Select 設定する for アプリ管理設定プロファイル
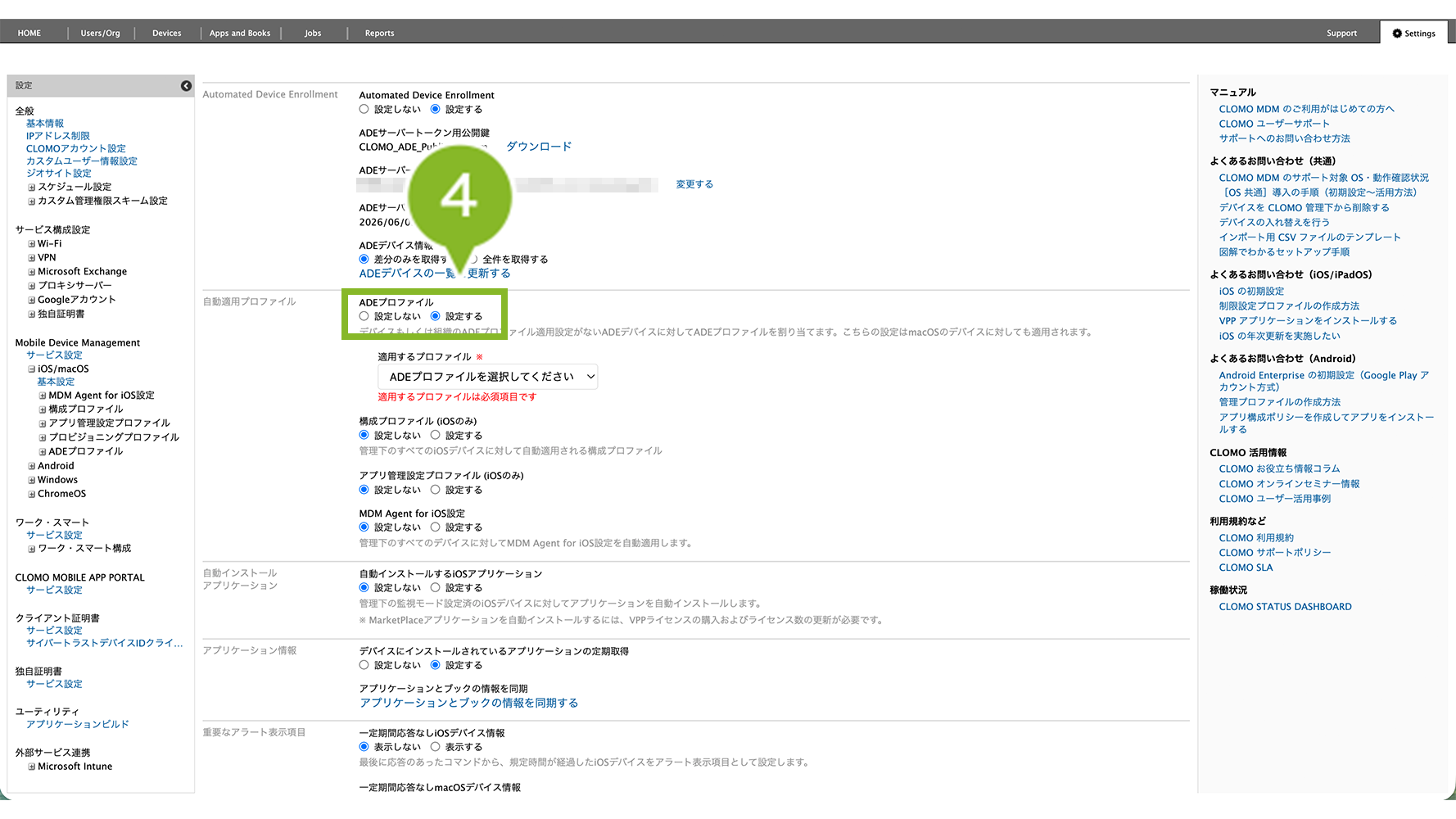The width and height of the screenshot is (1456, 819). [436, 489]
